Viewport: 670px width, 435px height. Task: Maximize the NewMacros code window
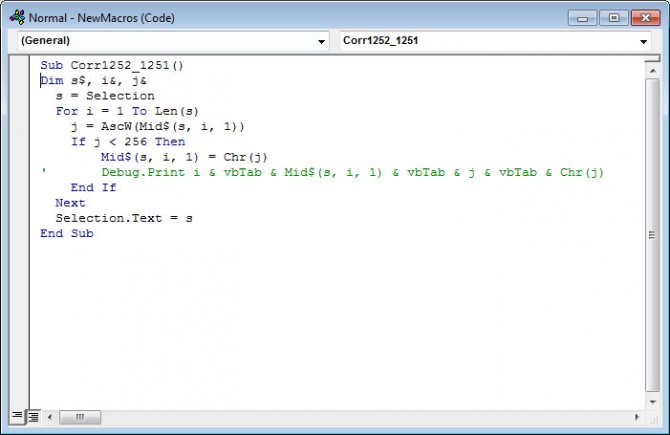612,17
